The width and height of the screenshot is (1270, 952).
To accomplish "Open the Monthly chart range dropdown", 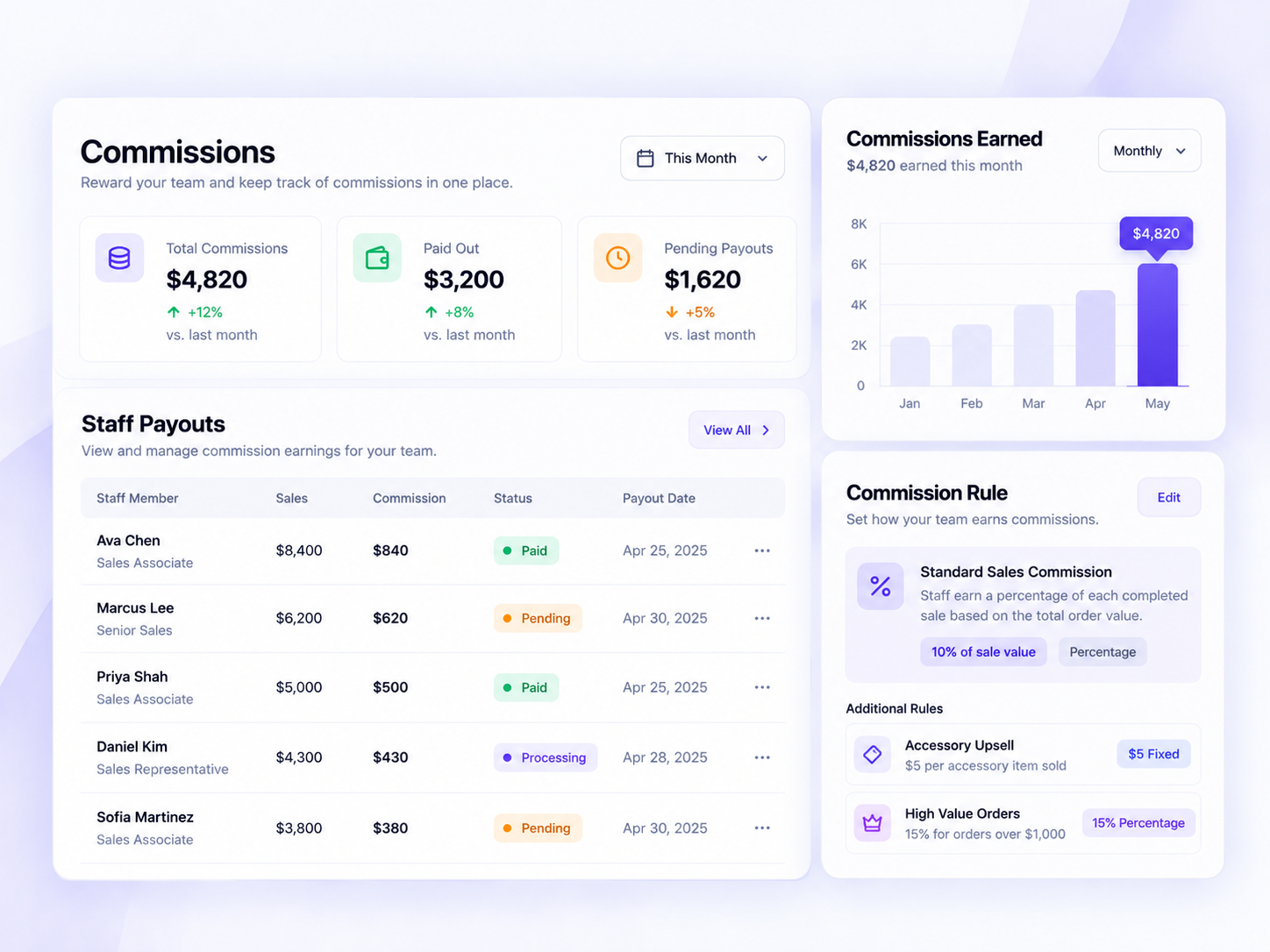I will tap(1149, 151).
